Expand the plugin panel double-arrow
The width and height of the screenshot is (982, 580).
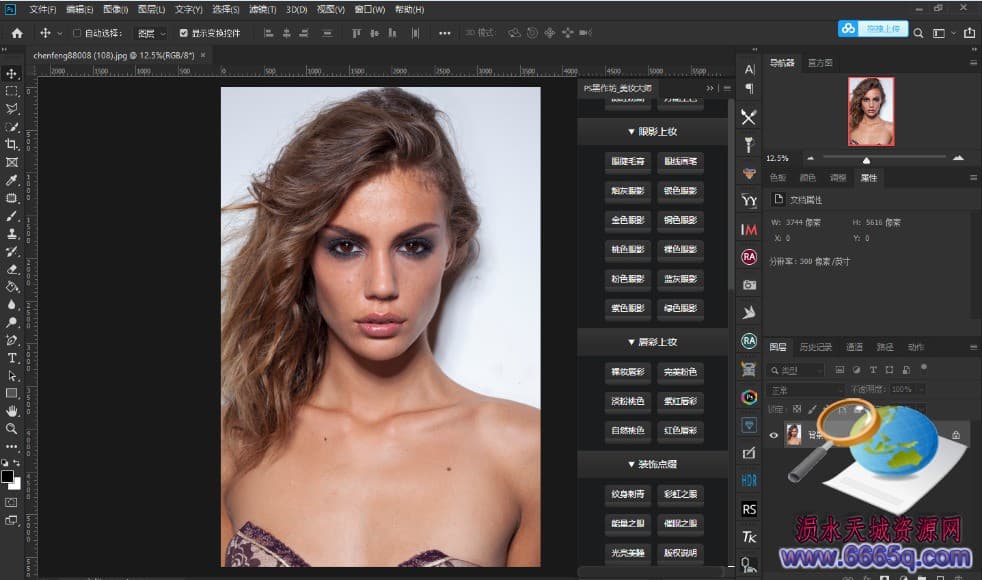pyautogui.click(x=710, y=88)
